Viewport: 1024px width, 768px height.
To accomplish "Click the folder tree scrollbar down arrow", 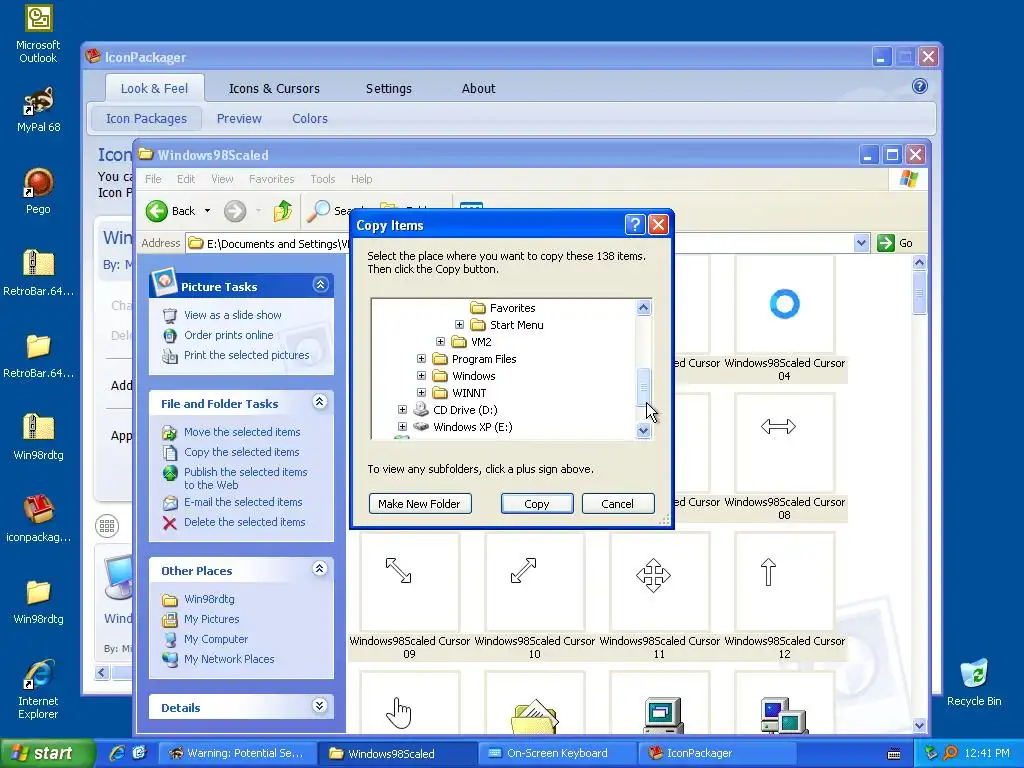I will (x=643, y=430).
